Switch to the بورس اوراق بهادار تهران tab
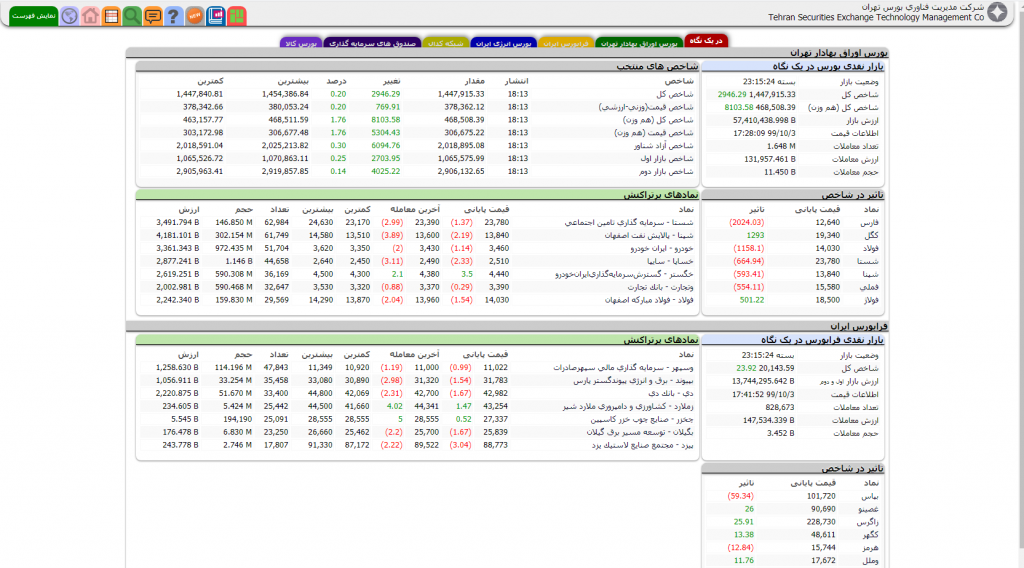Viewport: 1024px width, 568px height. click(638, 43)
